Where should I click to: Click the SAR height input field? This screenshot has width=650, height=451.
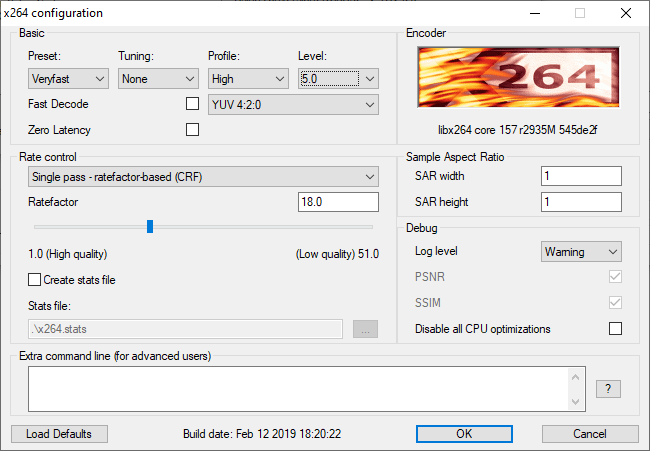pyautogui.click(x=581, y=202)
